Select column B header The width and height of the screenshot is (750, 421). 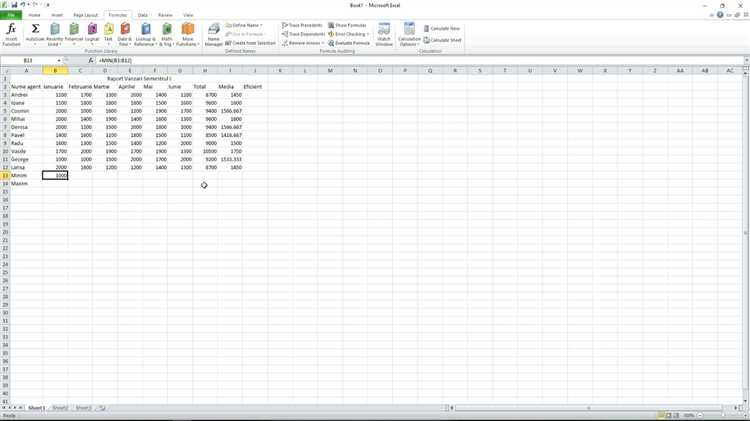[55, 71]
